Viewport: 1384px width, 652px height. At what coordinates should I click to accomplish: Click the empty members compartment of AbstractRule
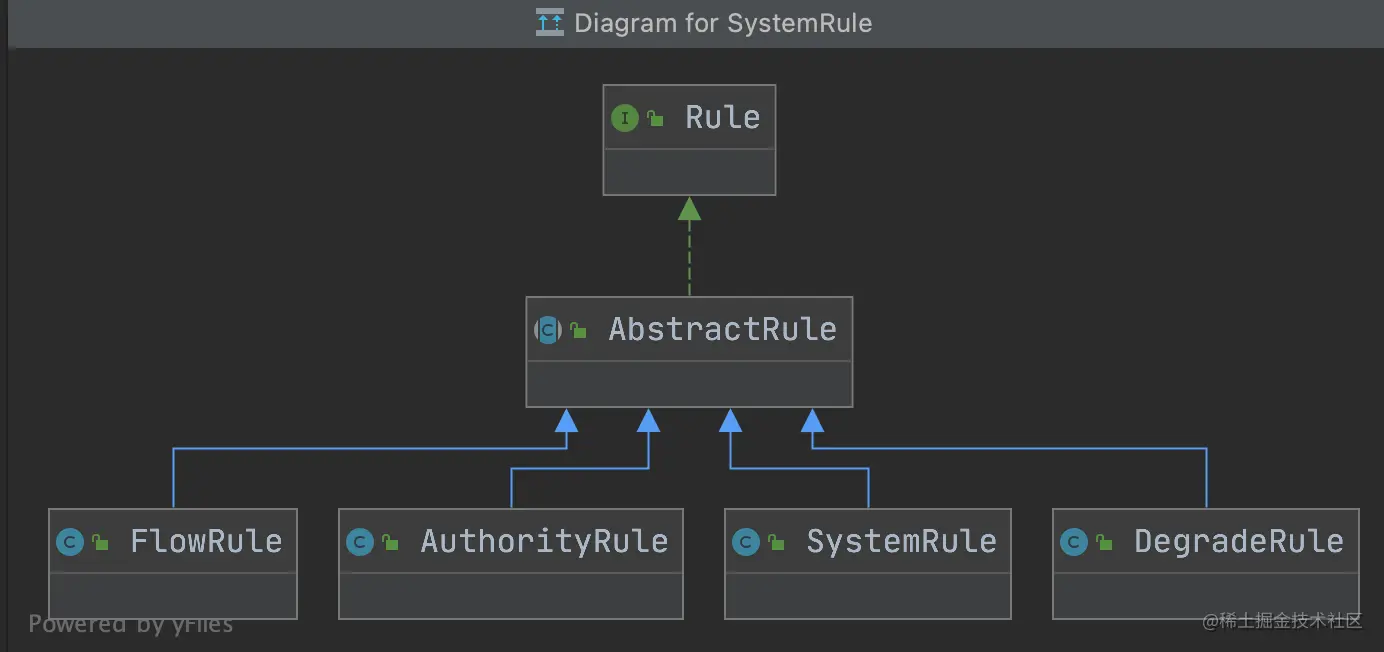coord(689,384)
